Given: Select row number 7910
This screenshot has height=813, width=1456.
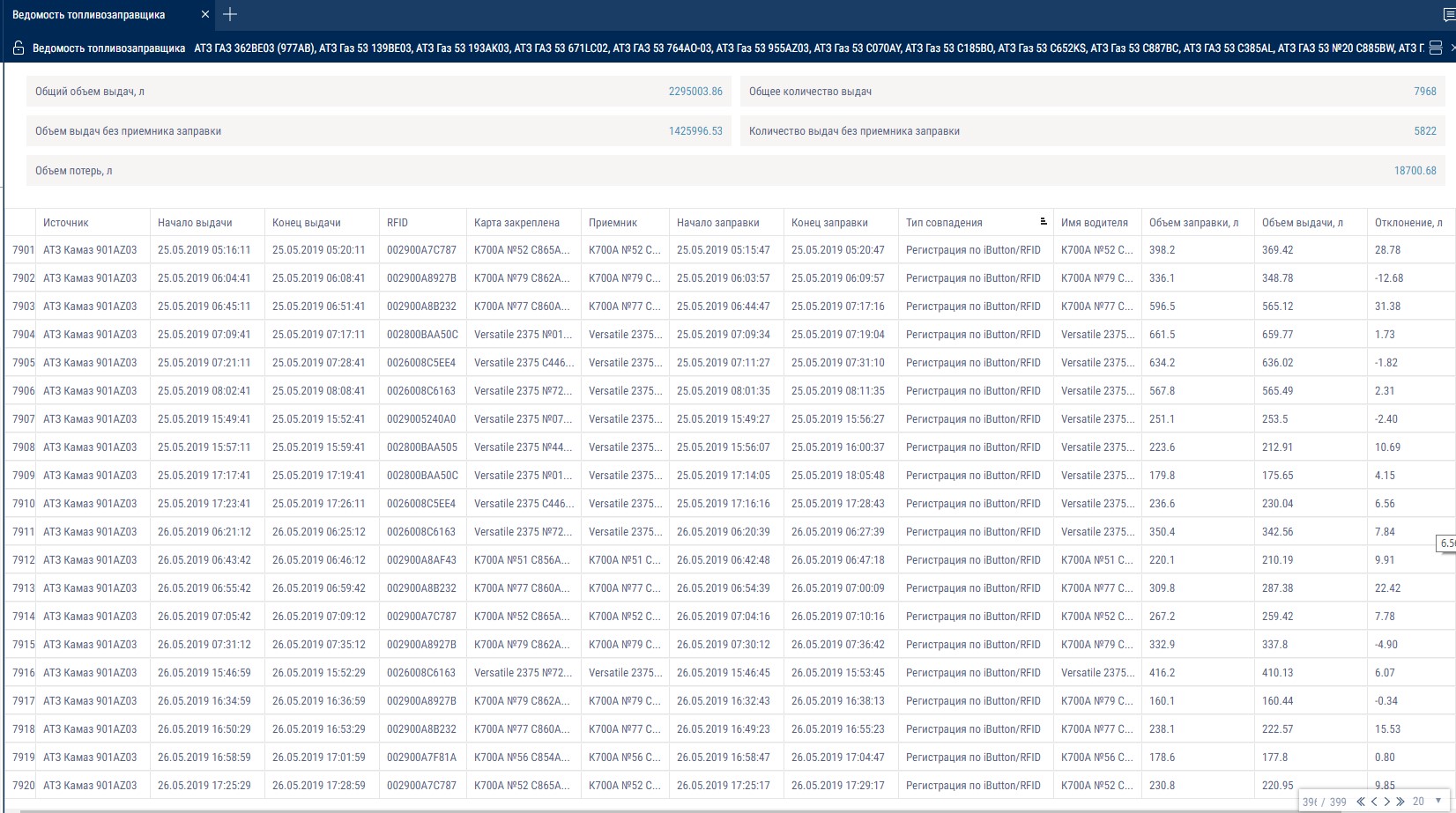Looking at the screenshot, I should click(23, 504).
